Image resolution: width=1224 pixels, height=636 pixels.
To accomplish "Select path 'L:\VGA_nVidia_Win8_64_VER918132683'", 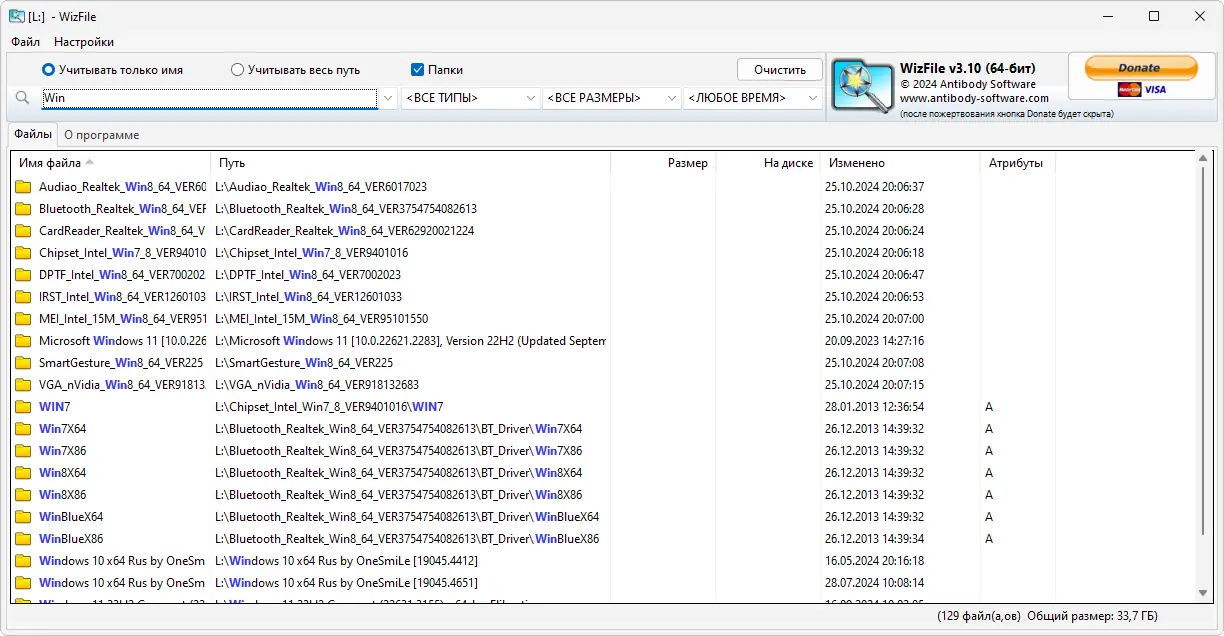I will [317, 385].
